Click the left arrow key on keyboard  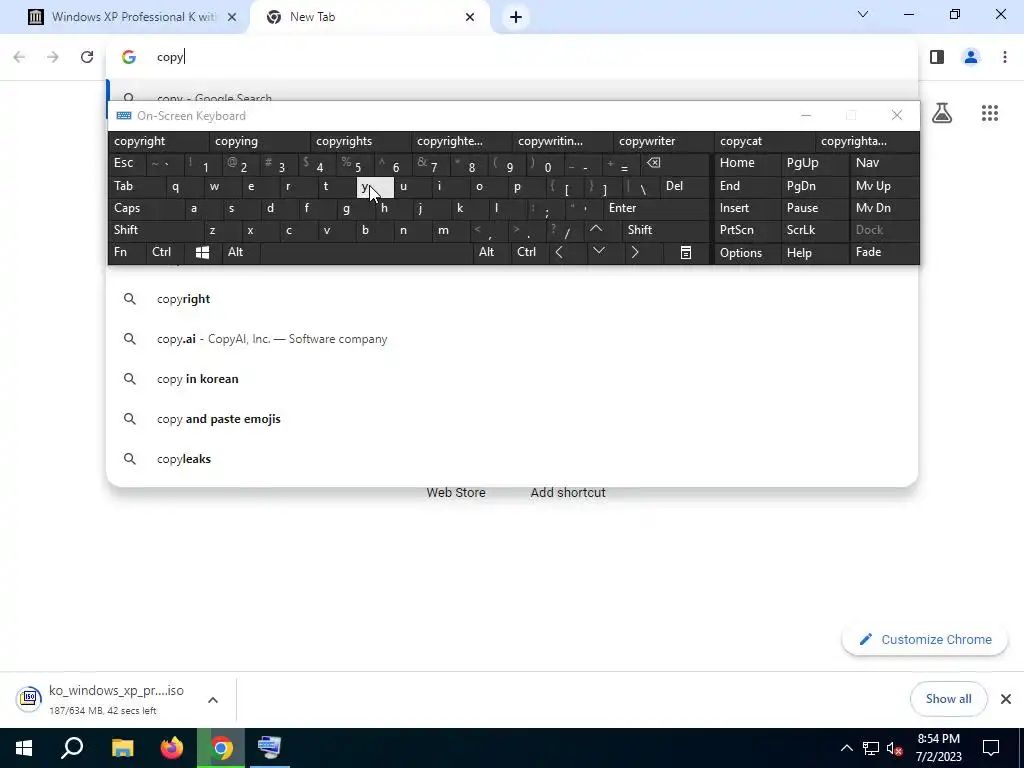559,252
